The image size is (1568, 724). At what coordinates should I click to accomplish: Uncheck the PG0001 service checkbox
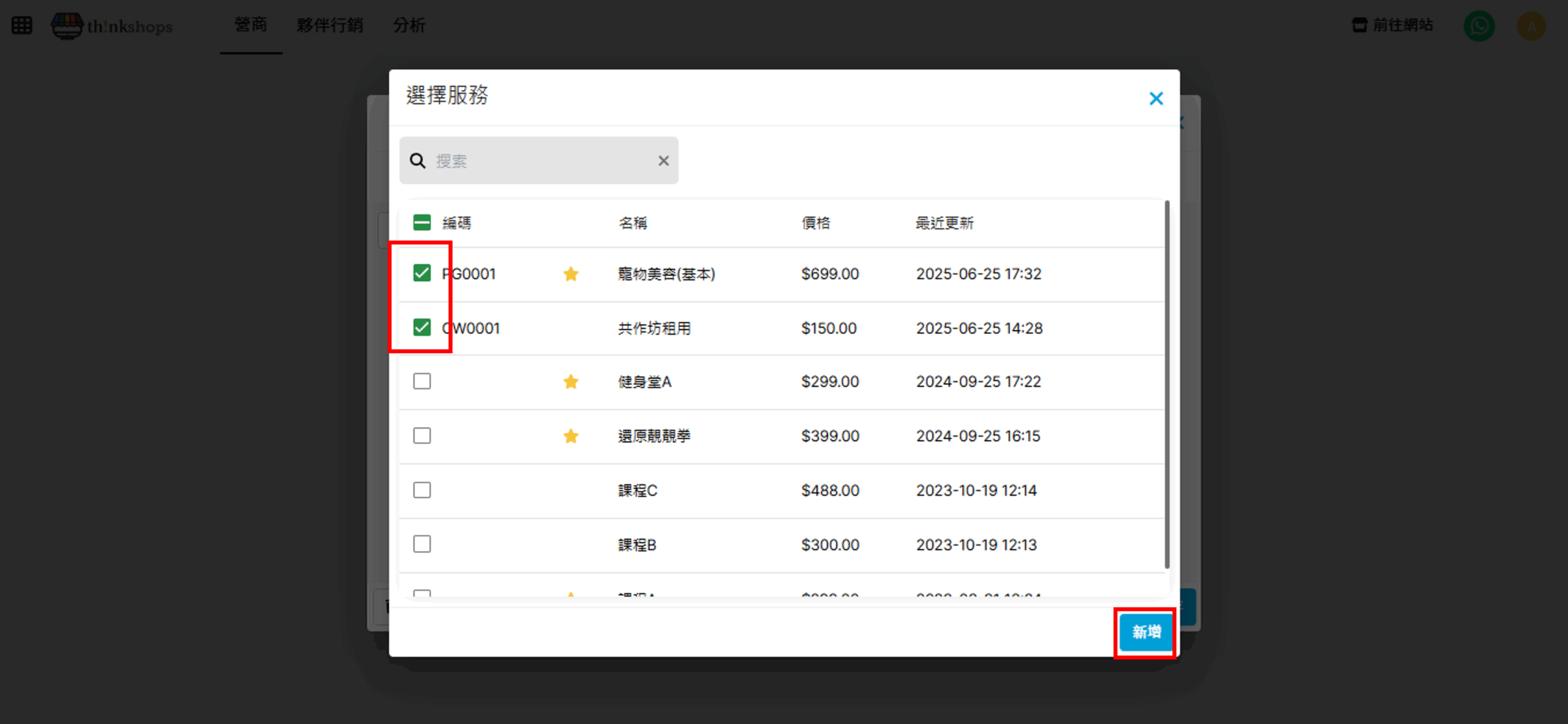tap(422, 273)
